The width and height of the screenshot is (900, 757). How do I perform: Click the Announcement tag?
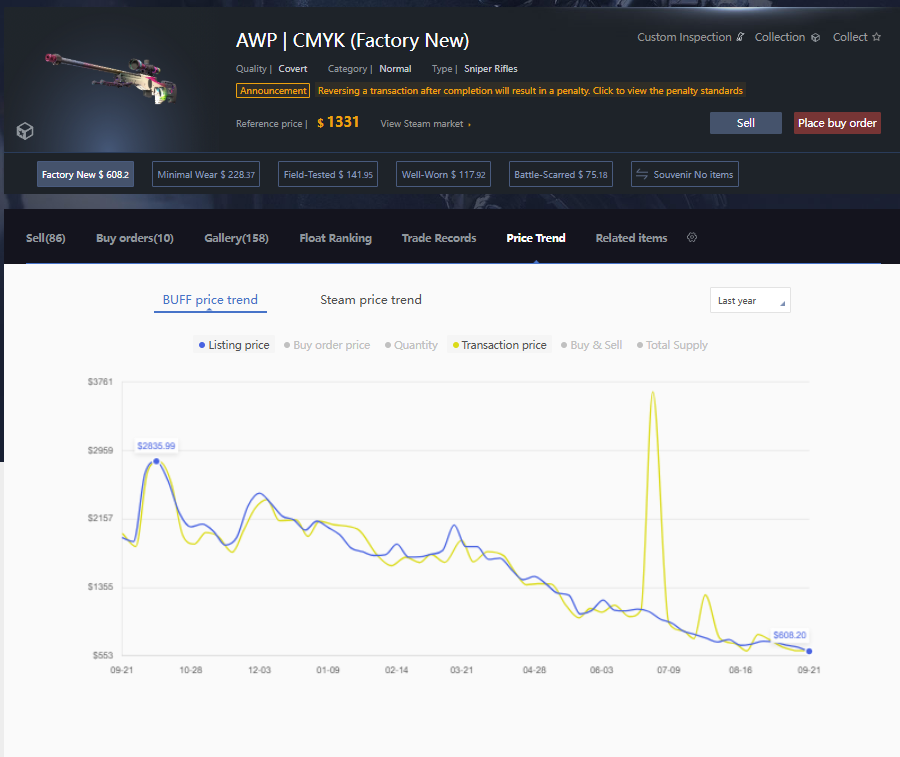[273, 91]
